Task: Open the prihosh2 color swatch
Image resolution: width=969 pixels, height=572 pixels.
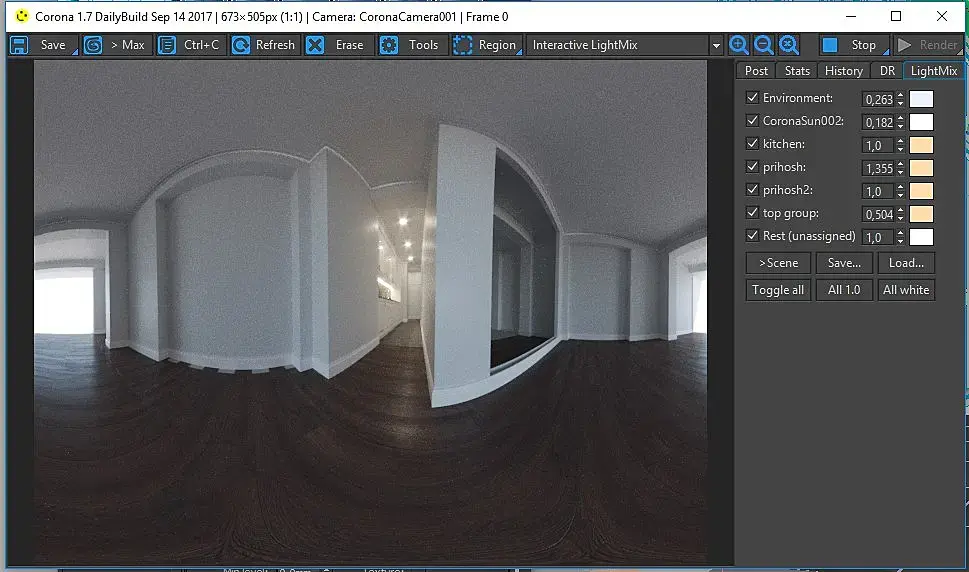Action: coord(921,191)
